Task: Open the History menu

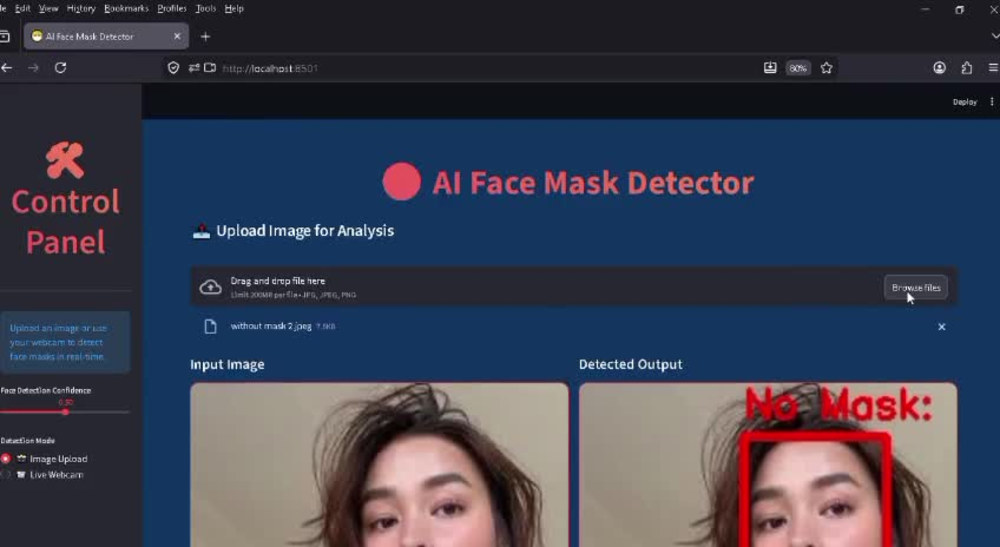Action: click(x=81, y=8)
